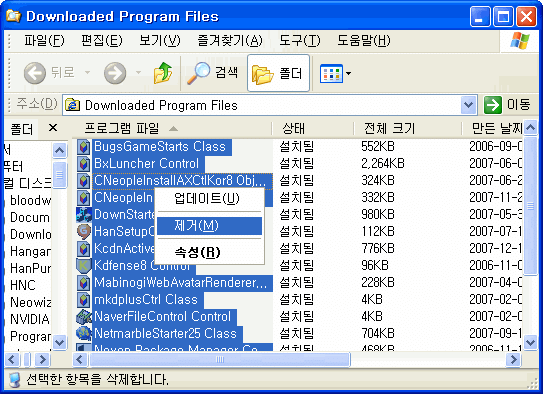This screenshot has height=394, width=543.
Task: Open the Downlo folder in tree
Action: click(x=30, y=234)
